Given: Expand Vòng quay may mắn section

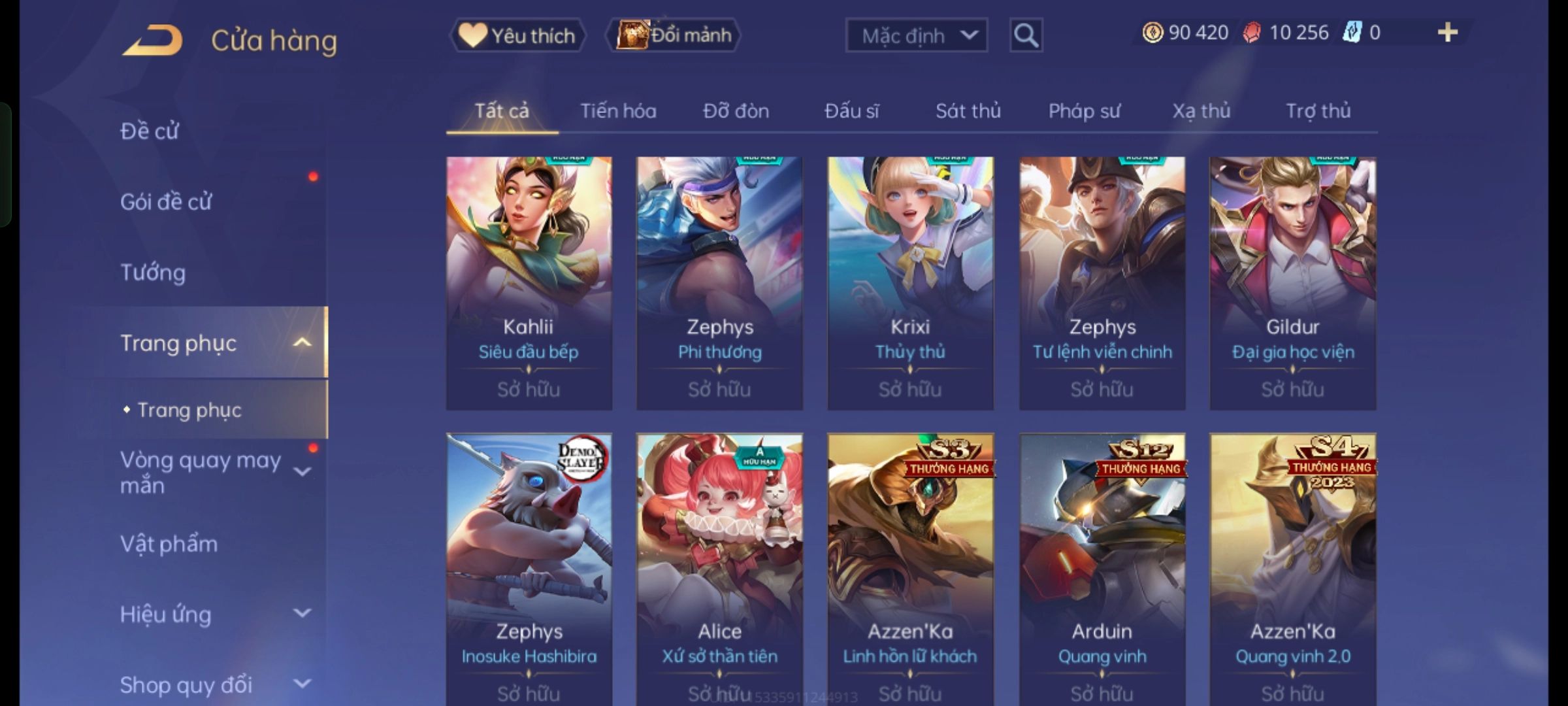Looking at the screenshot, I should click(302, 471).
